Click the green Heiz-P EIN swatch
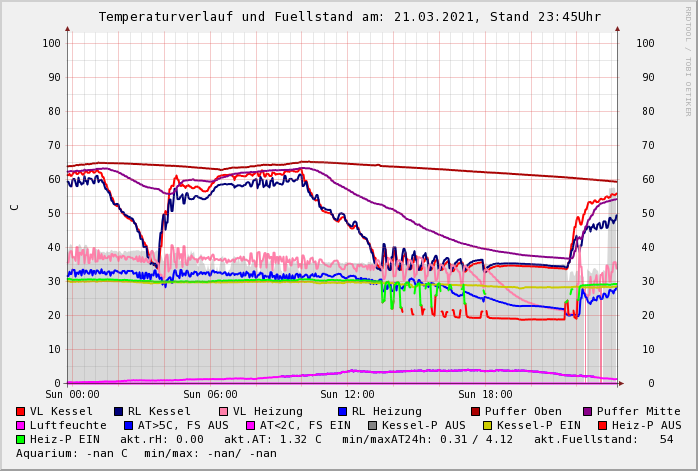This screenshot has width=698, height=471. 21,439
